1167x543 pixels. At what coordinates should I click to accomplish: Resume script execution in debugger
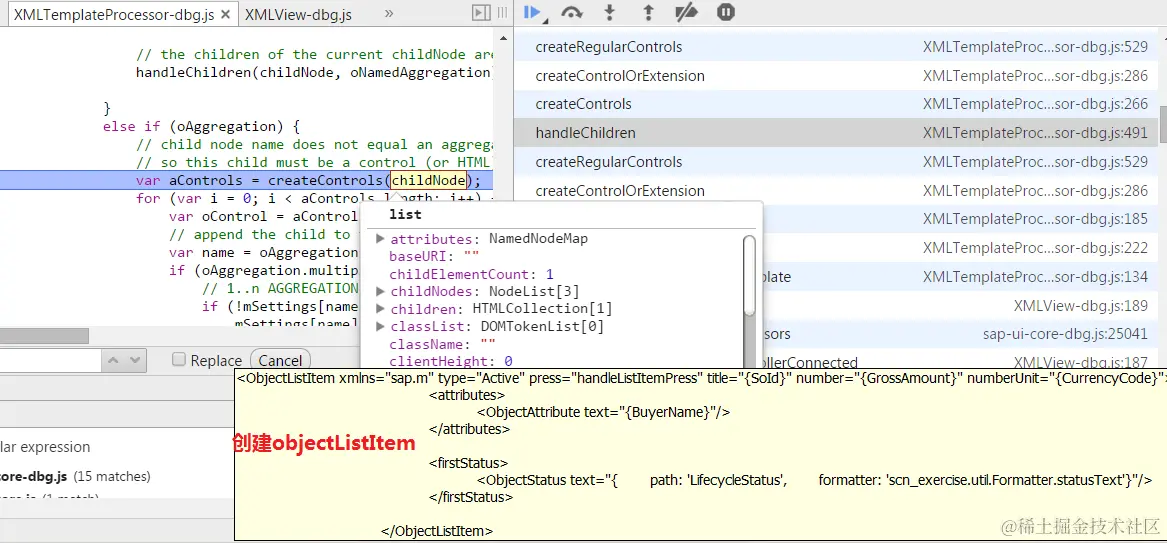point(531,12)
